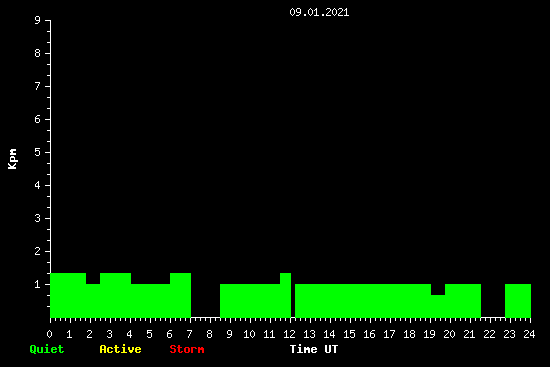Click the wide green bar at hour 15

(363, 301)
